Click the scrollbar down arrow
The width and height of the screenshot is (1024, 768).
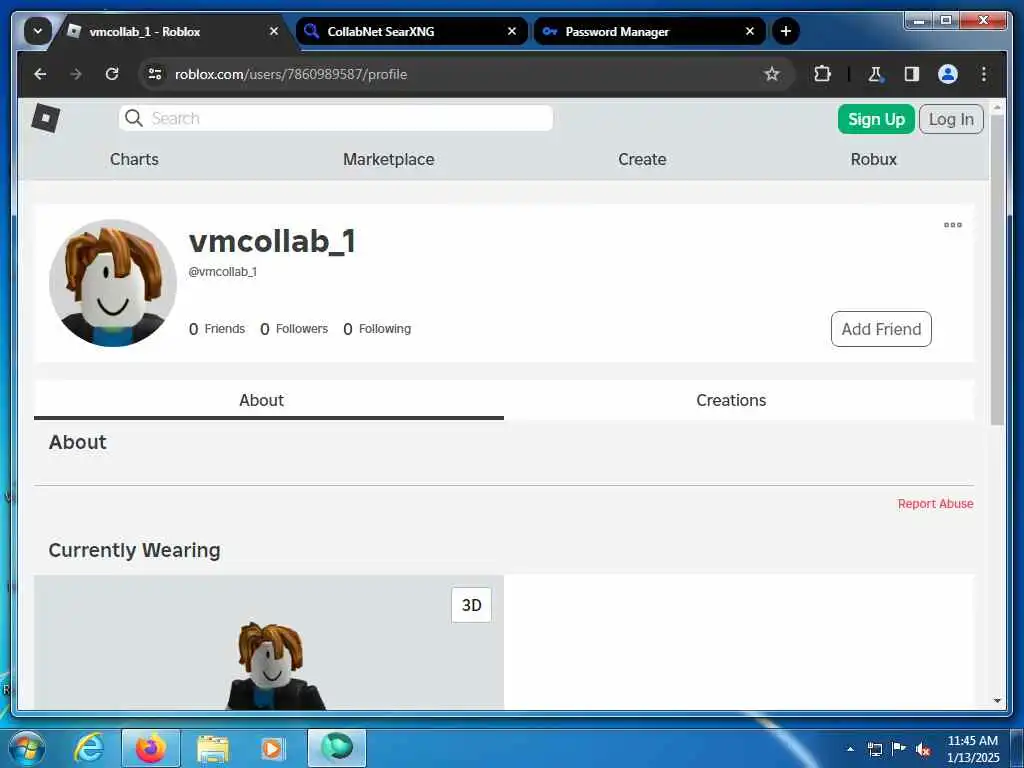tap(997, 701)
